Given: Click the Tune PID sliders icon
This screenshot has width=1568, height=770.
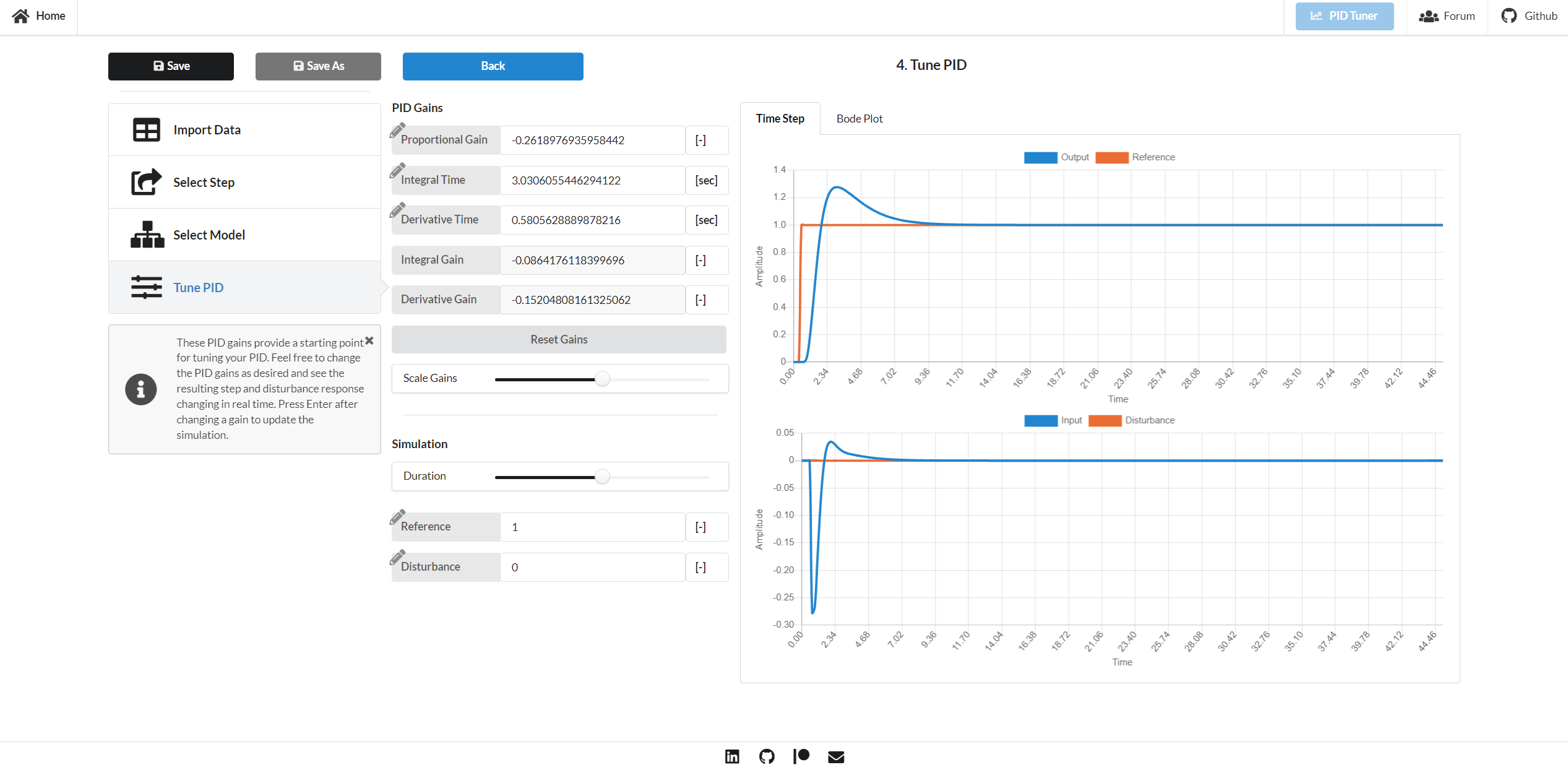Looking at the screenshot, I should [146, 287].
